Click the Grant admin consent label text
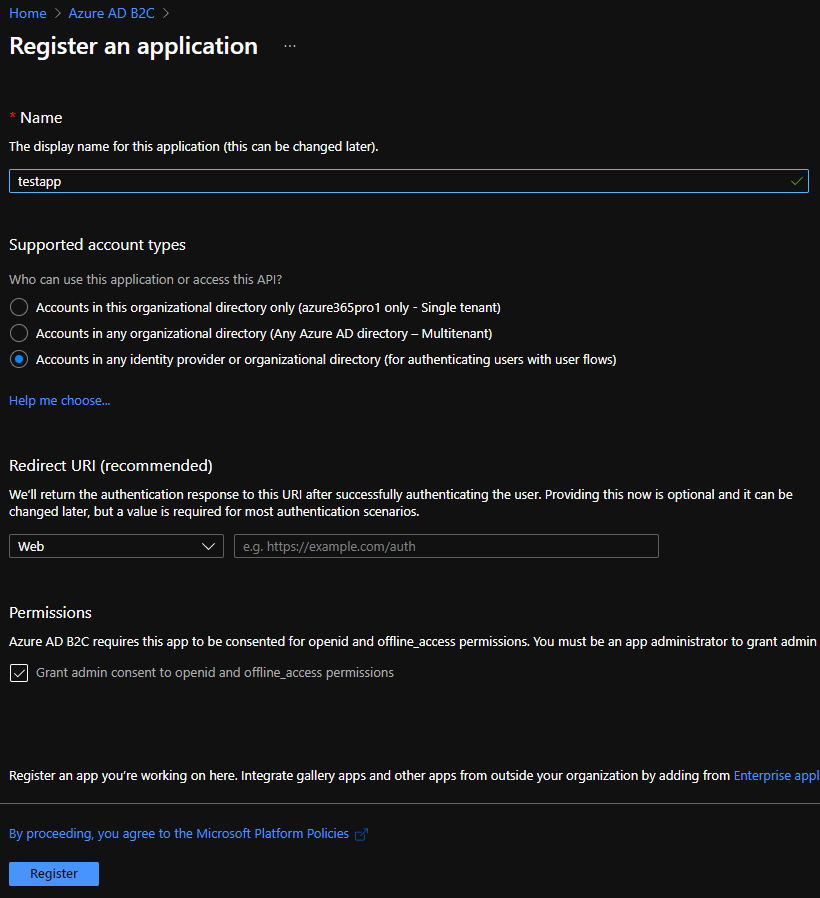This screenshot has width=820, height=898. [215, 672]
